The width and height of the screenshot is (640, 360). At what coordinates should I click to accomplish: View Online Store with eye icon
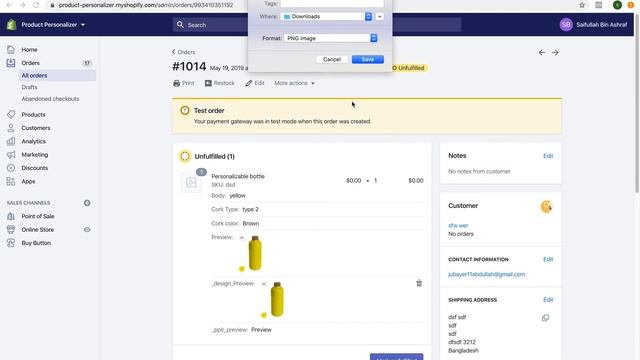pyautogui.click(x=87, y=229)
